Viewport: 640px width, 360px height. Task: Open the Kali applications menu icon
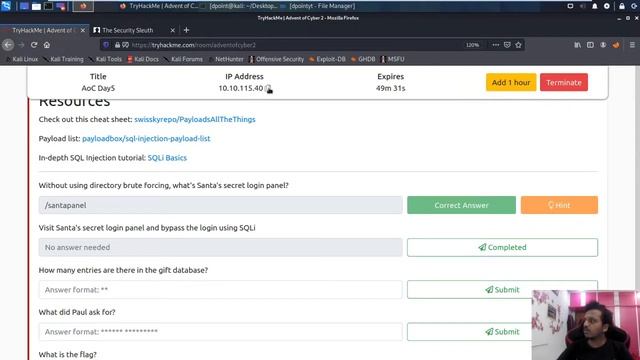coord(6,6)
